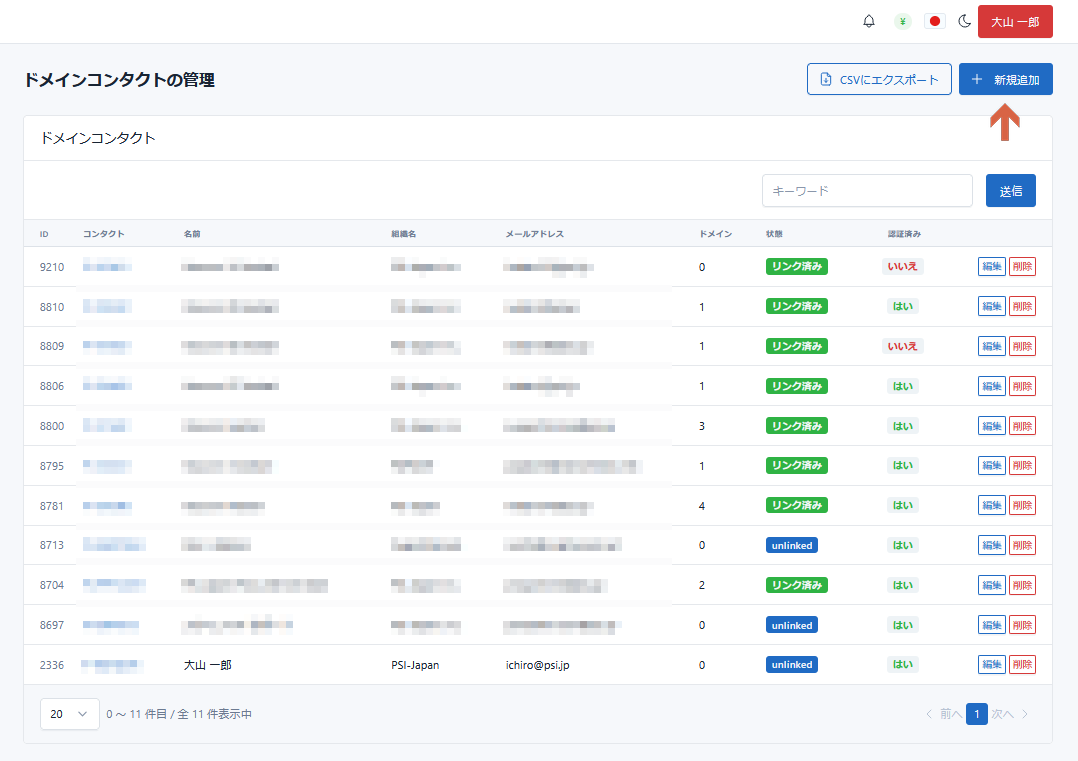This screenshot has width=1078, height=761.
Task: Open the page size dropdown showing 20
Action: click(69, 714)
